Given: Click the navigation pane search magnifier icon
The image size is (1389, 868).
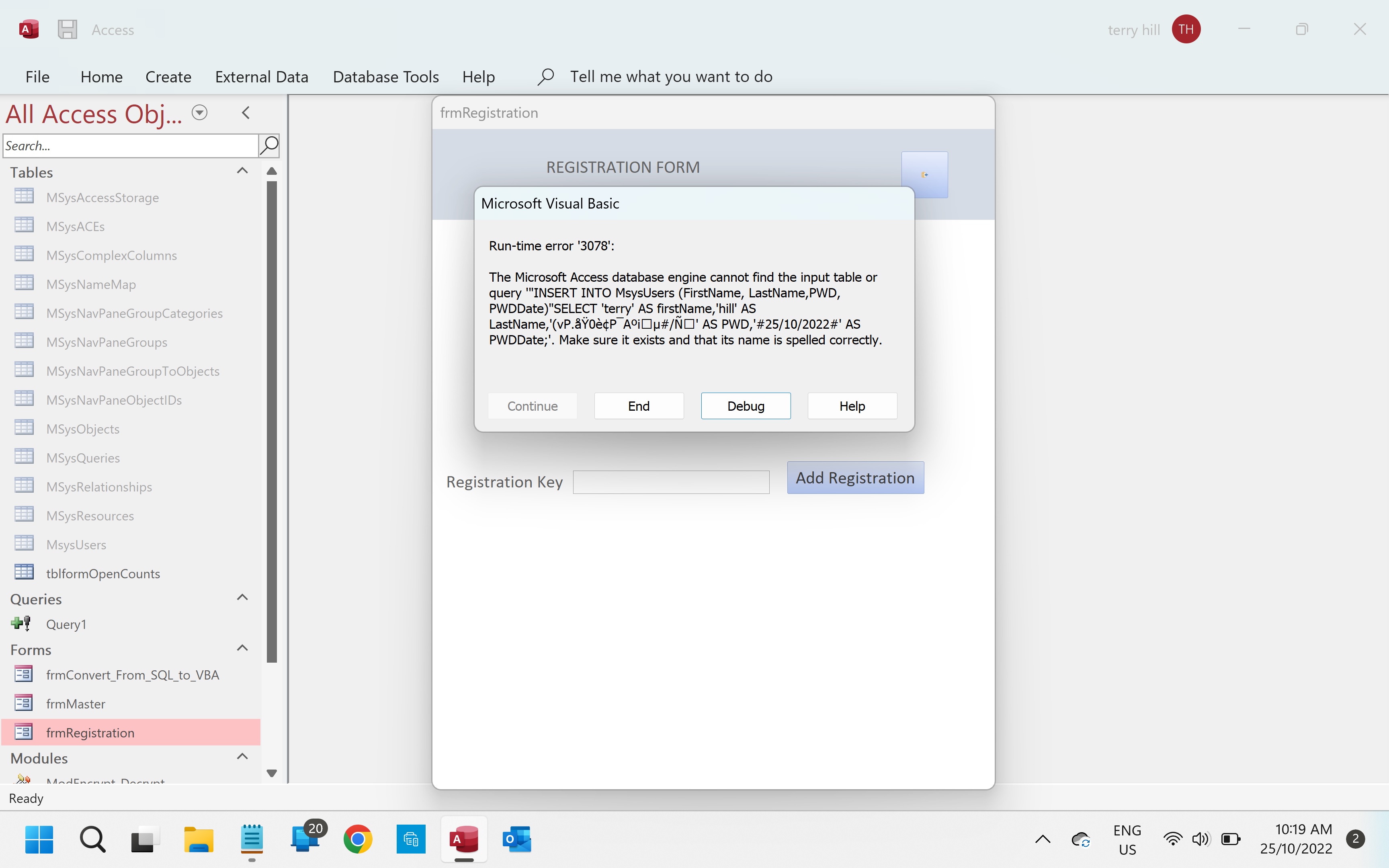Looking at the screenshot, I should pyautogui.click(x=269, y=146).
